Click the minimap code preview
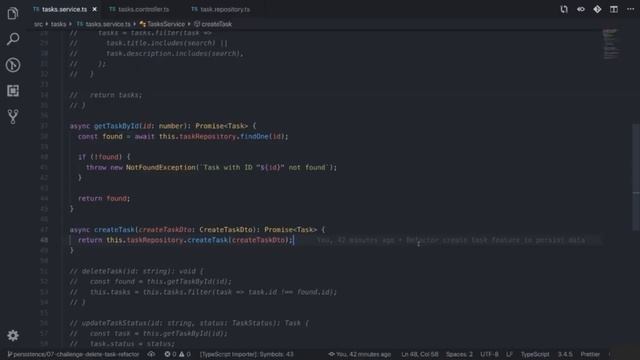 (611, 44)
